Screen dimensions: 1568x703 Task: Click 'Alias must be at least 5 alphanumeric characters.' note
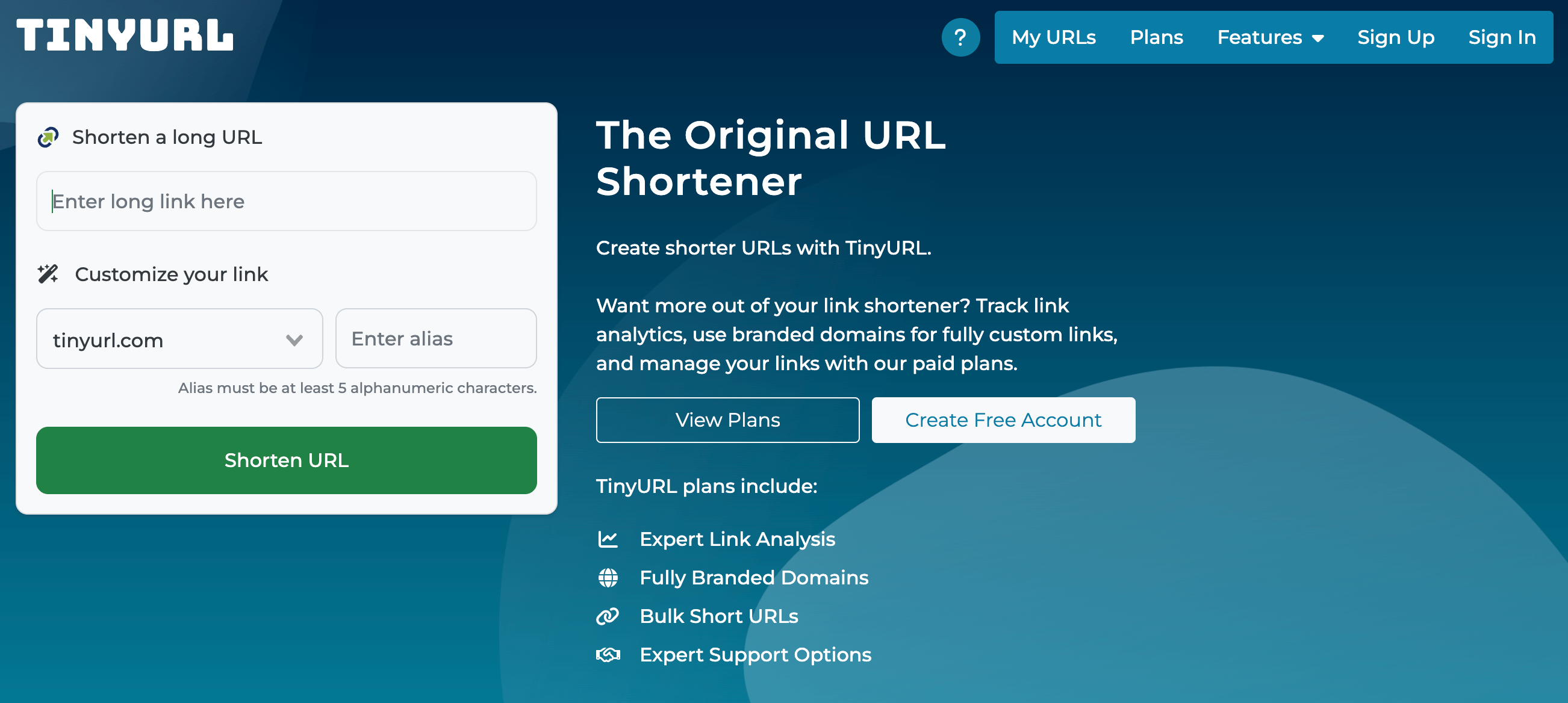[x=357, y=388]
